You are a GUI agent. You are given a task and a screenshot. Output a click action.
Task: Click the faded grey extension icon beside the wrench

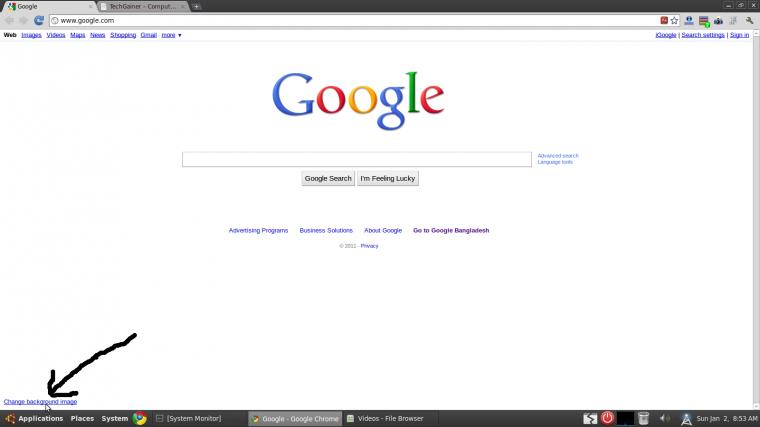733,20
